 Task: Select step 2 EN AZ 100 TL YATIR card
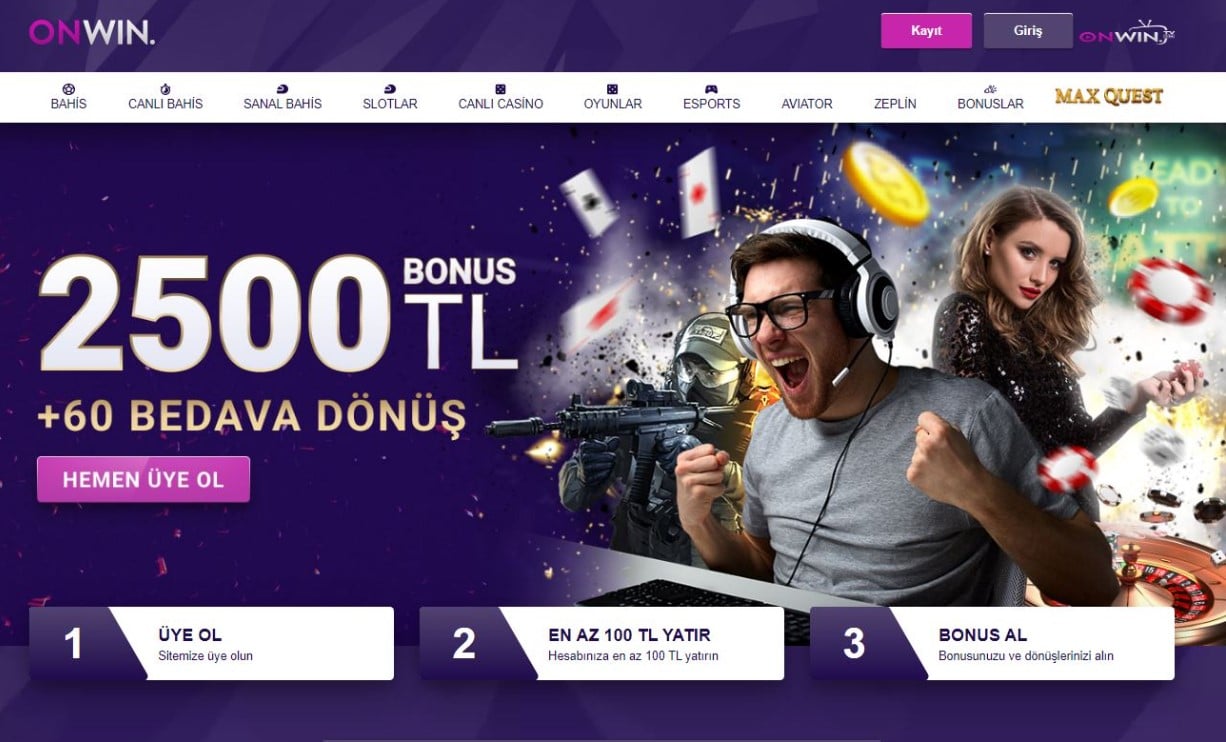point(601,643)
